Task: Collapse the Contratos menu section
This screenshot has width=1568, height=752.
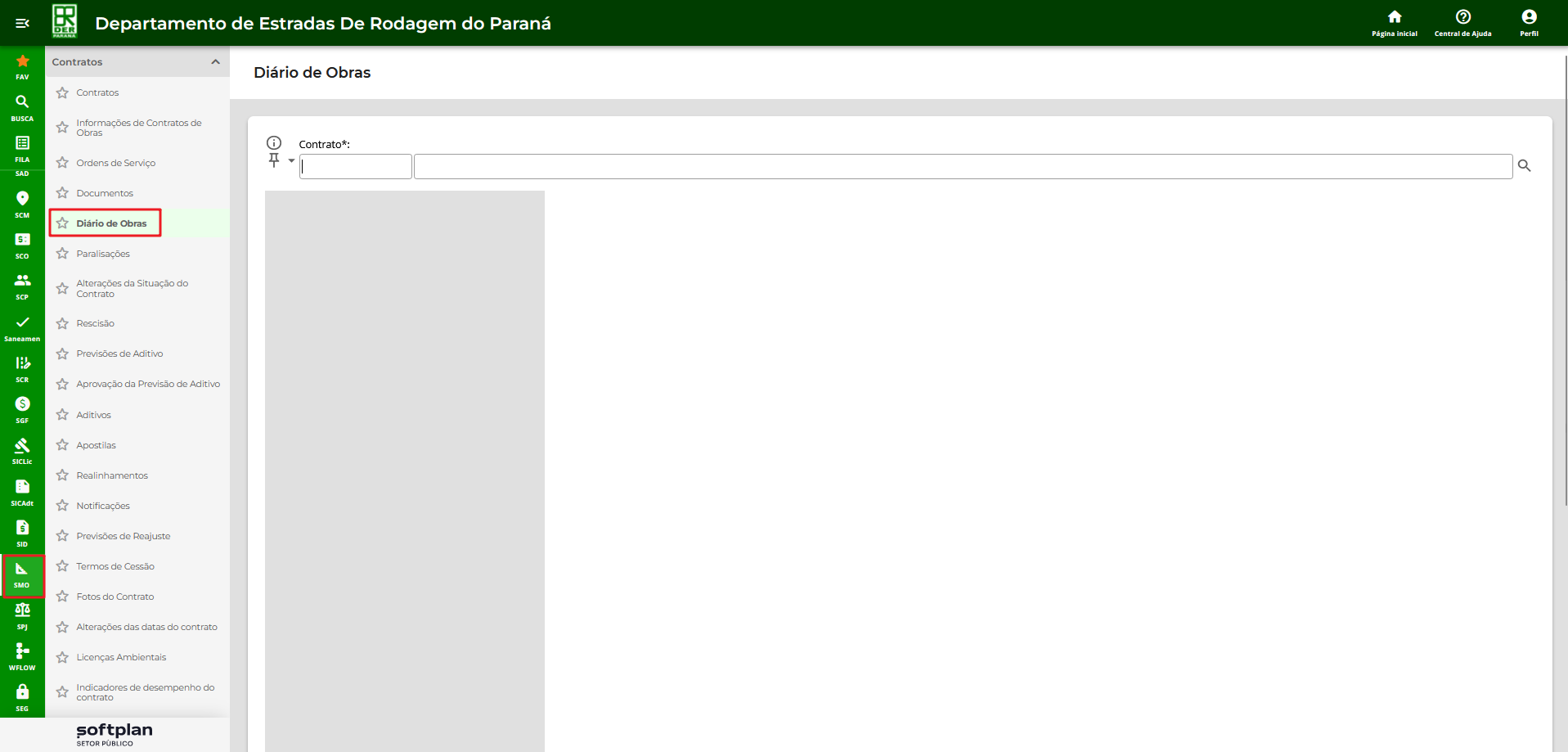Action: [x=215, y=62]
